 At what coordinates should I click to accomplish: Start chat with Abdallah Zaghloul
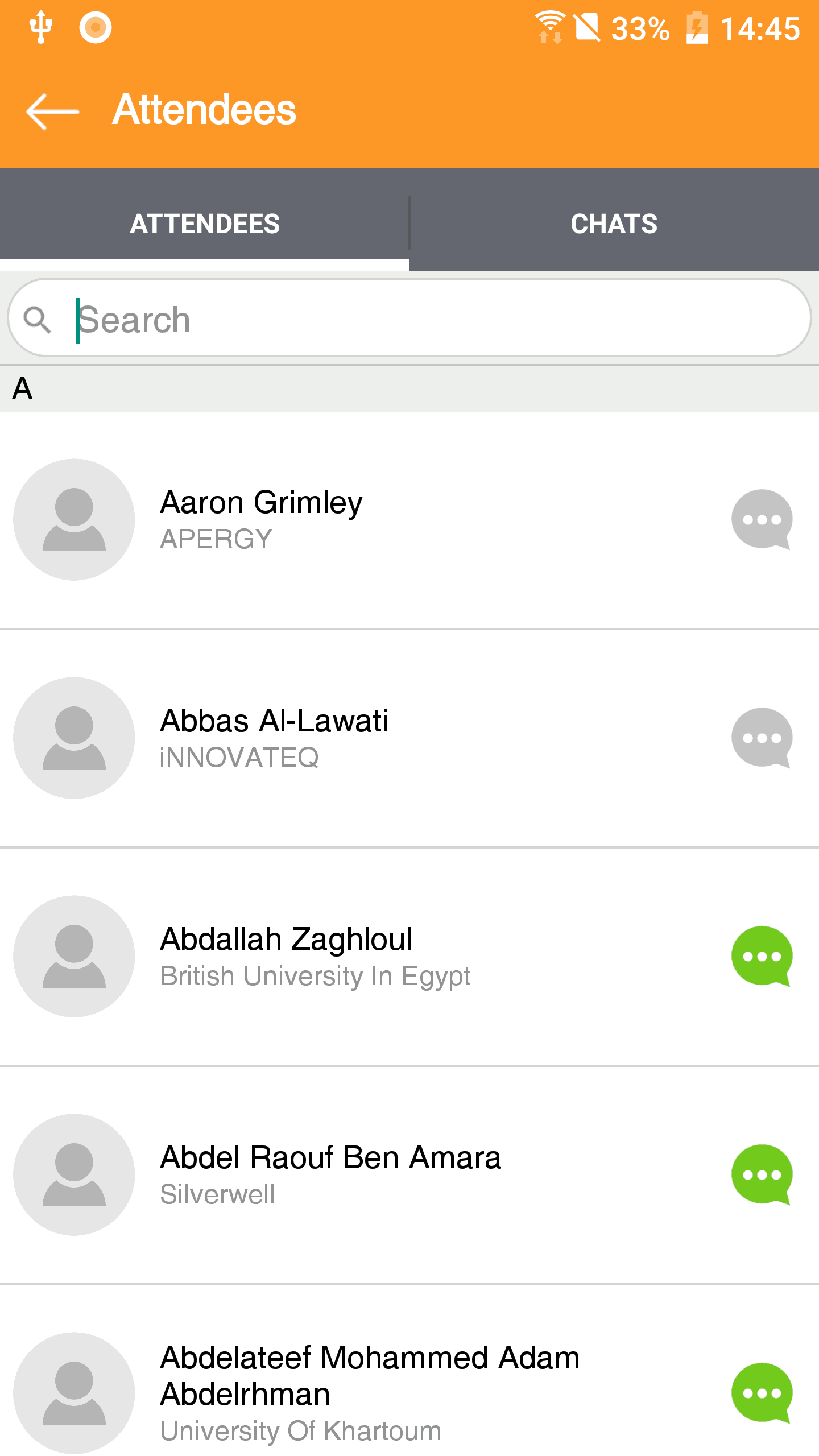[762, 956]
